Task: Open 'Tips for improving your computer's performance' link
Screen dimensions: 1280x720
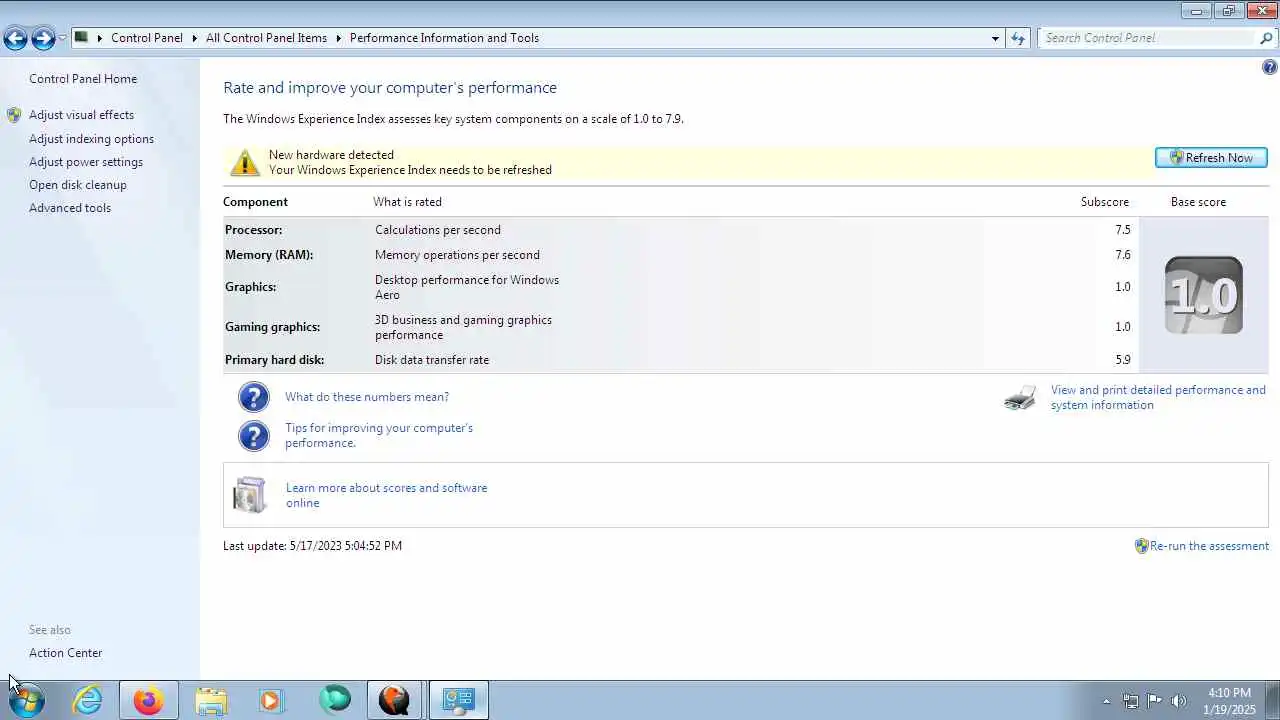Action: (379, 435)
